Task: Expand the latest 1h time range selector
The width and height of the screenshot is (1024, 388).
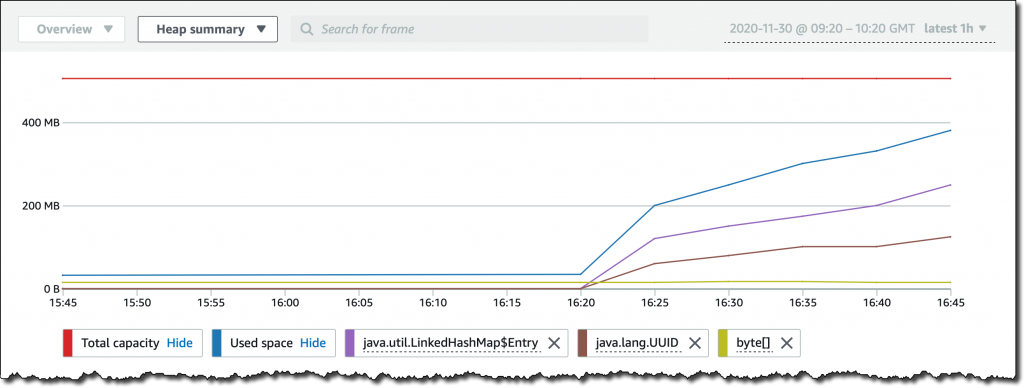Action: pyautogui.click(x=955, y=29)
